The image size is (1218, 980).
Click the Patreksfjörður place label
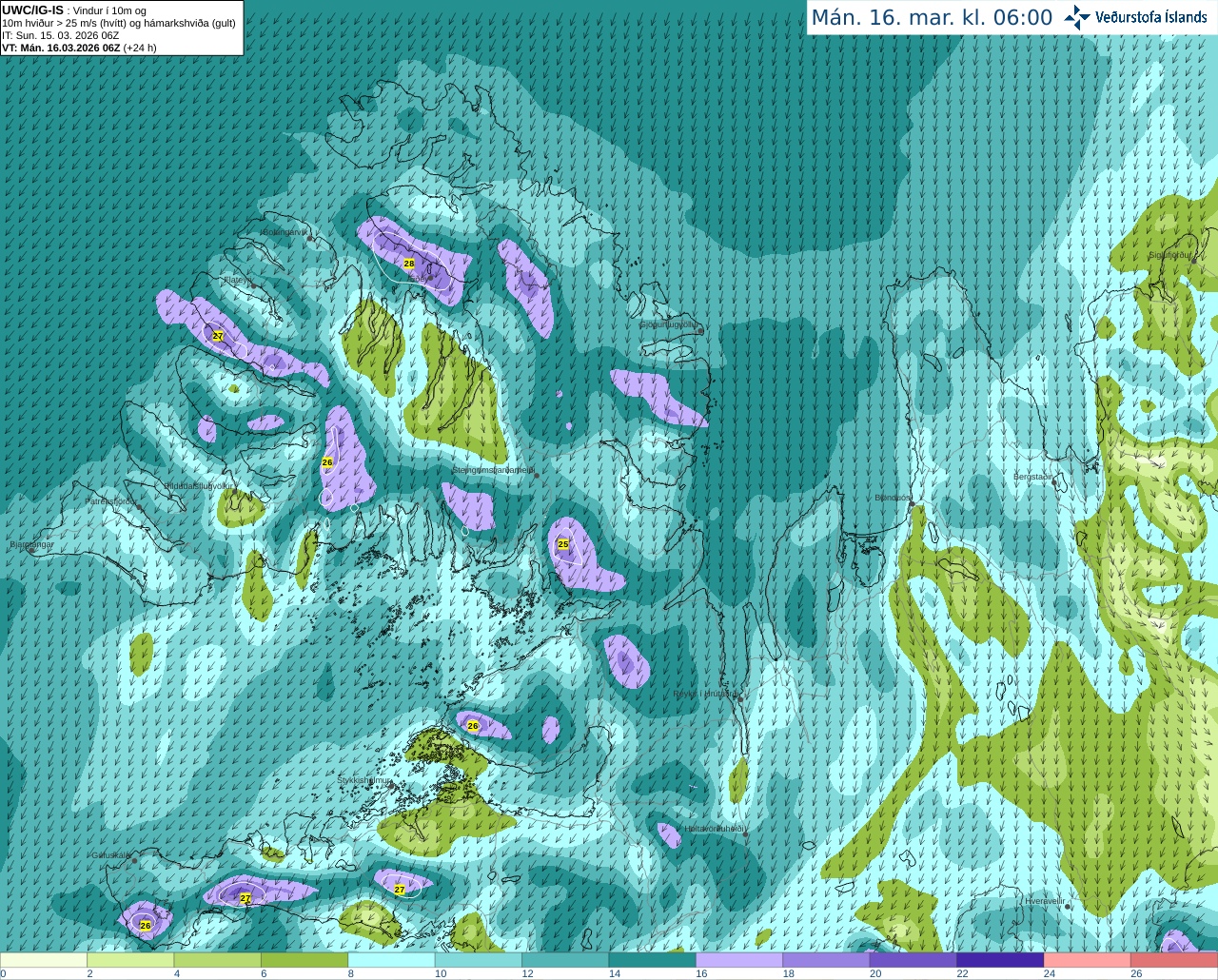(111, 500)
